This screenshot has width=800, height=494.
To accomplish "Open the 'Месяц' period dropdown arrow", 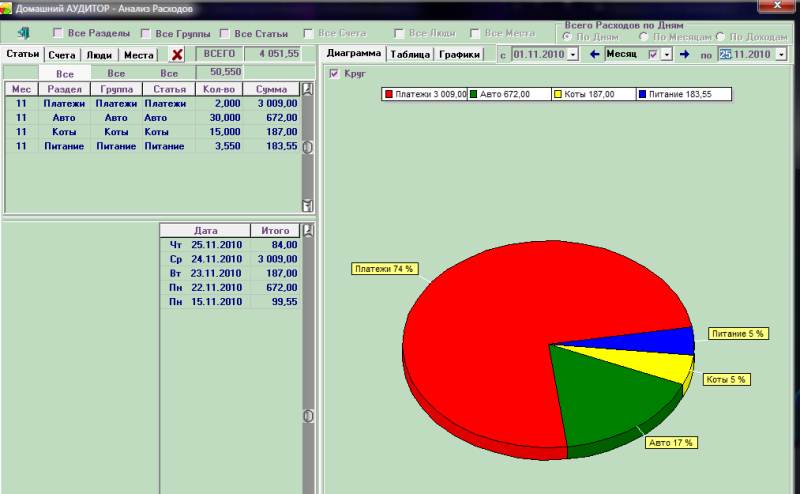I will (667, 54).
